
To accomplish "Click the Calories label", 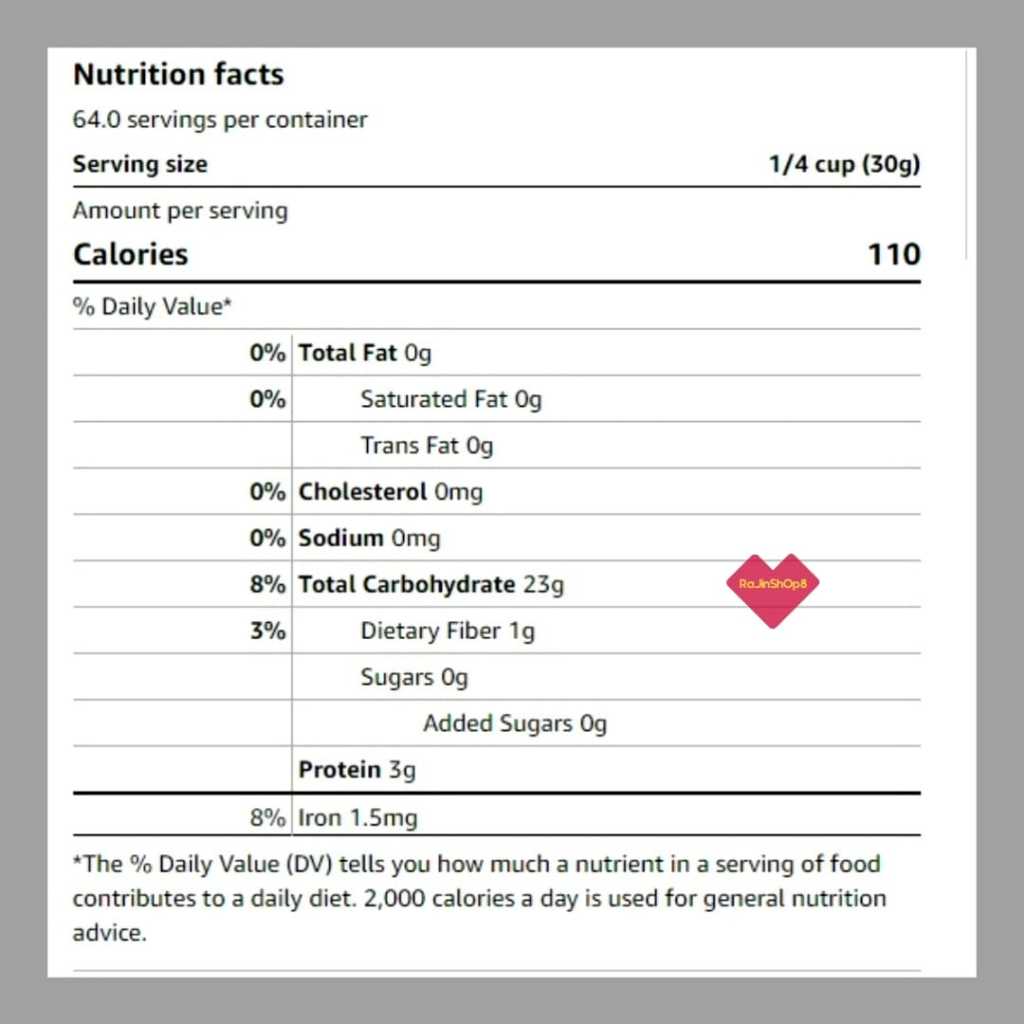I will [130, 254].
